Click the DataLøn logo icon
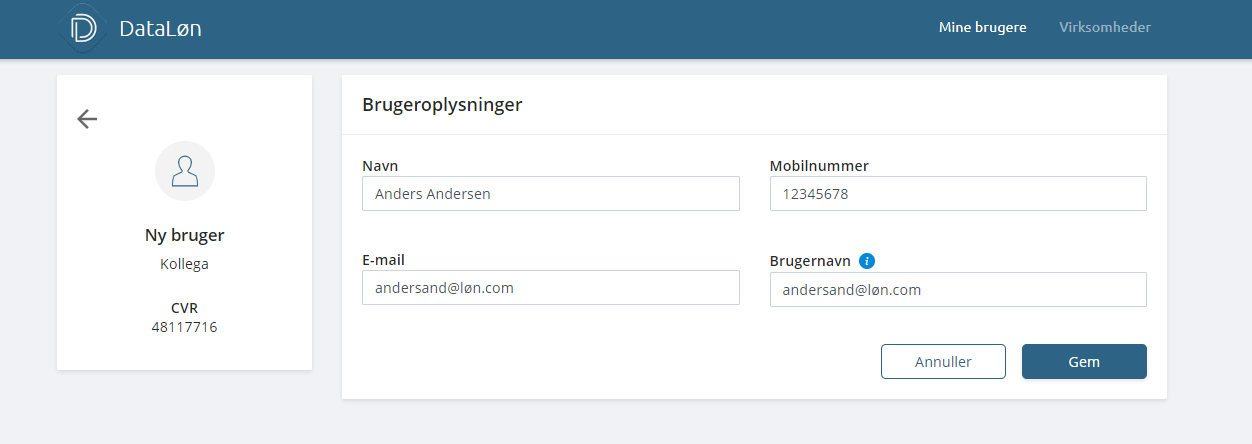The width and height of the screenshot is (1252, 444). point(84,28)
